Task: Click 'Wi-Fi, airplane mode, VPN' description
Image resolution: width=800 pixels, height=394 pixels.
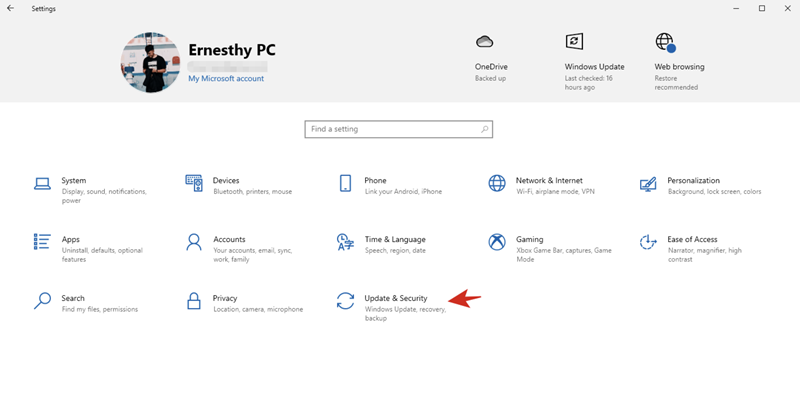Action: 555,192
